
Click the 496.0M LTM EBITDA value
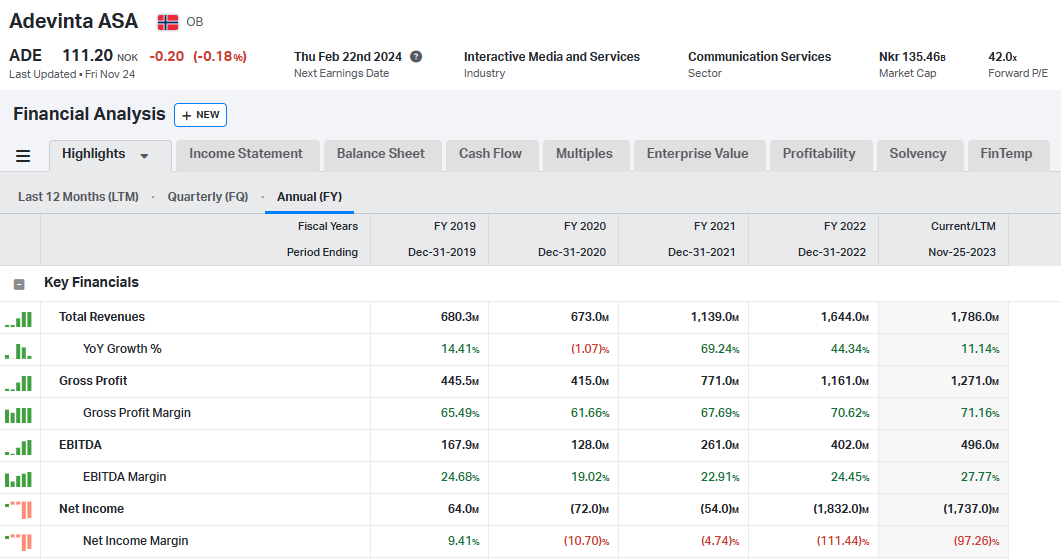980,445
